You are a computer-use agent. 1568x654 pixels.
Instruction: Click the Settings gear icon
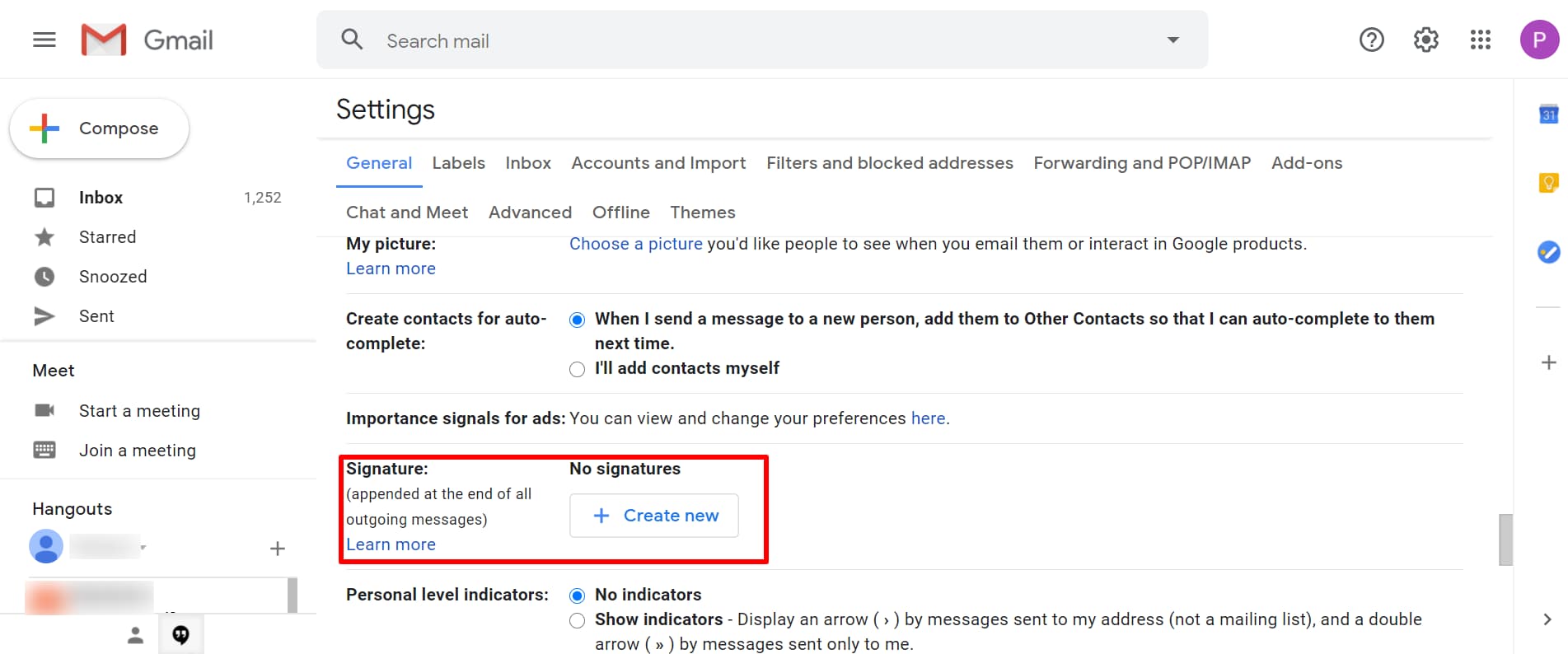1425,40
